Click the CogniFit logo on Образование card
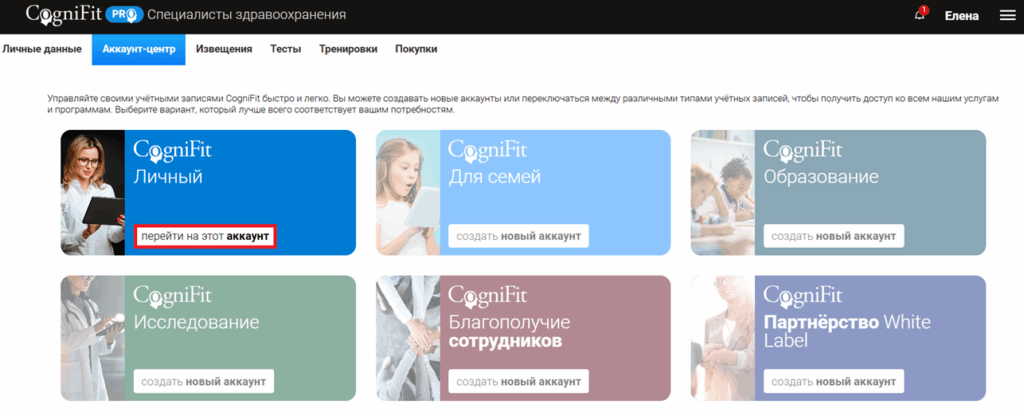1024x416 pixels. point(803,151)
